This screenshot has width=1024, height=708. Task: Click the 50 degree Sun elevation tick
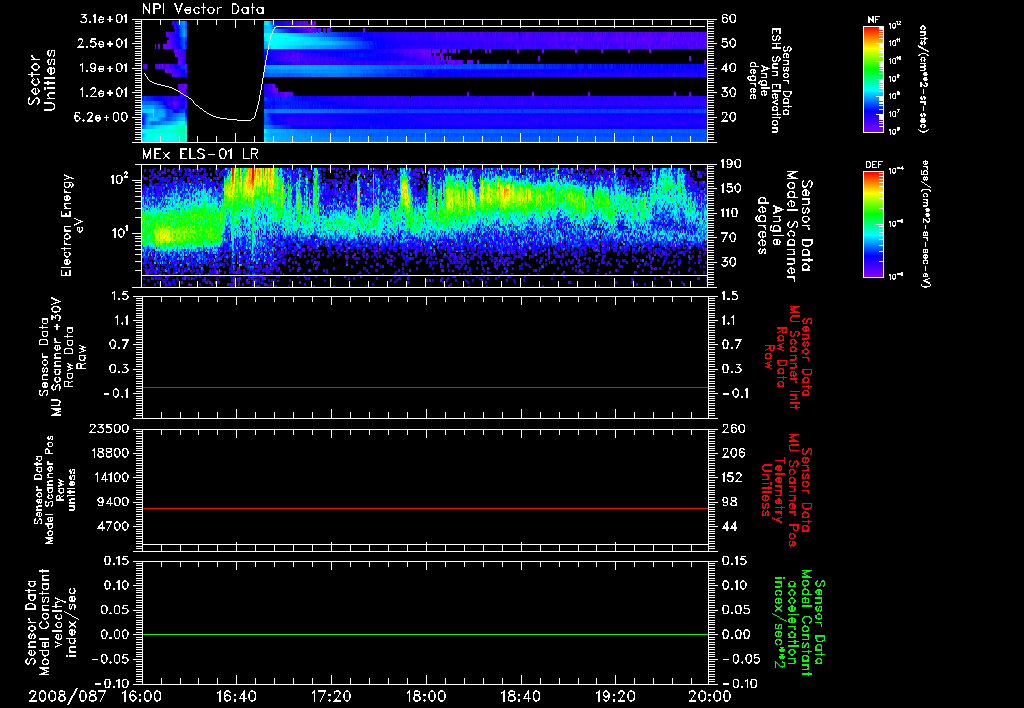[x=729, y=43]
